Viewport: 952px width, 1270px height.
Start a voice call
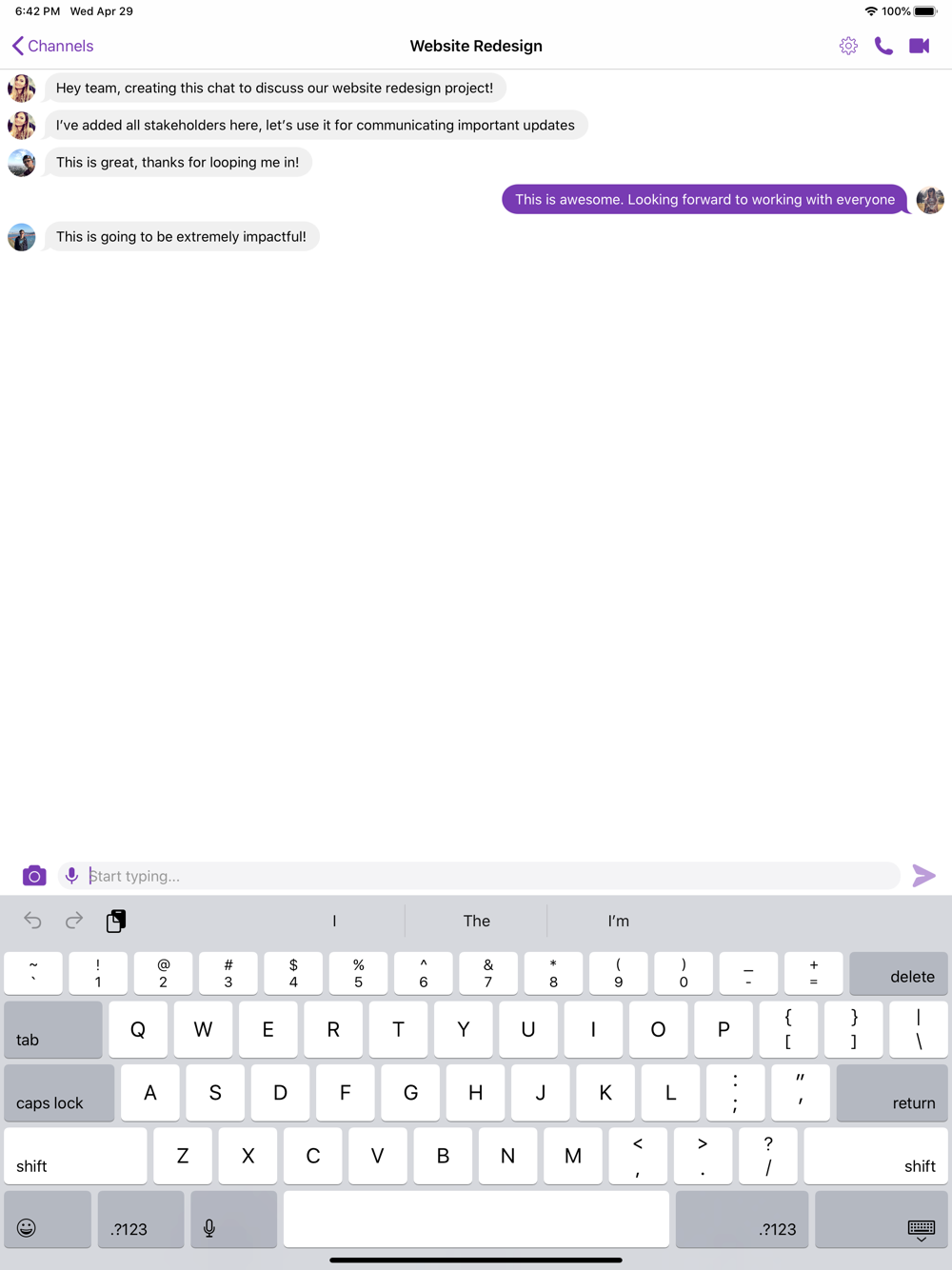883,46
